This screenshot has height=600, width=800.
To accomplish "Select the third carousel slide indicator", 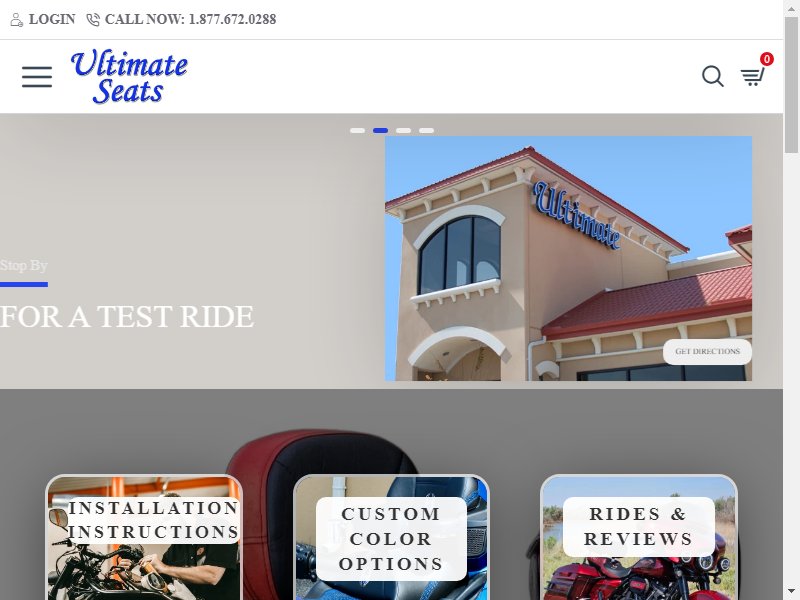I will (404, 131).
